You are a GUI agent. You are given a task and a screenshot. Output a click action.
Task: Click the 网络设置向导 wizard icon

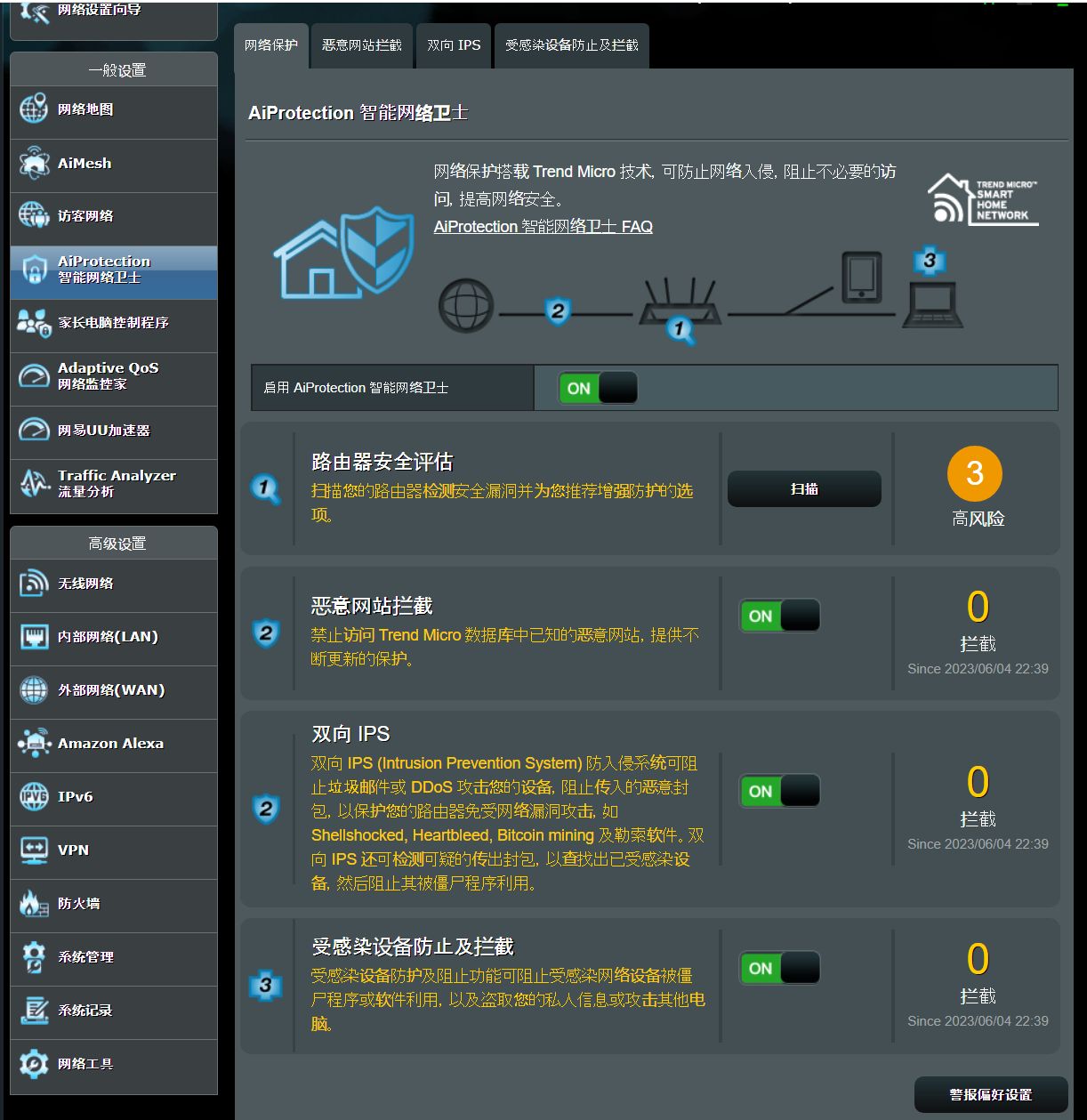click(x=34, y=12)
